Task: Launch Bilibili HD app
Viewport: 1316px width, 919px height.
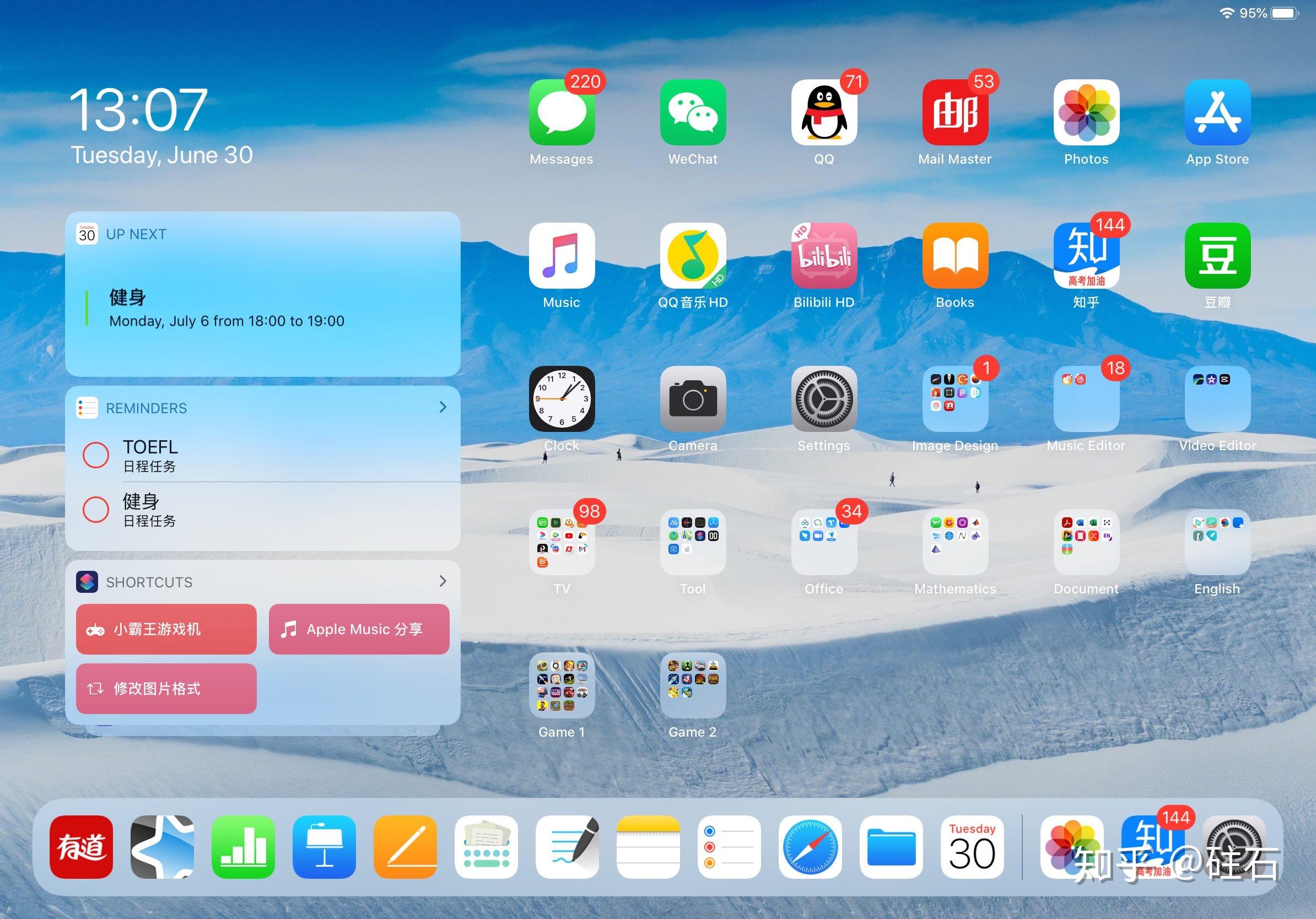Action: [x=824, y=256]
